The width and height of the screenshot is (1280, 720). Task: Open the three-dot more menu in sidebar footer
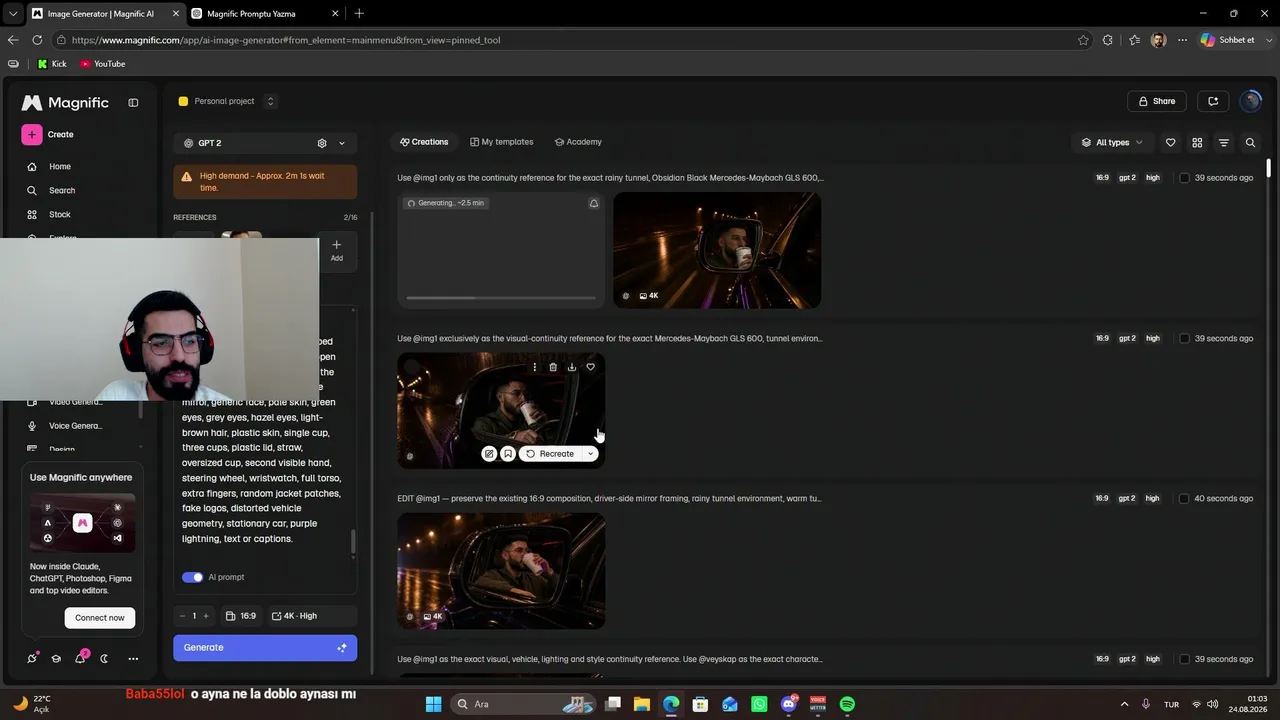tap(133, 658)
